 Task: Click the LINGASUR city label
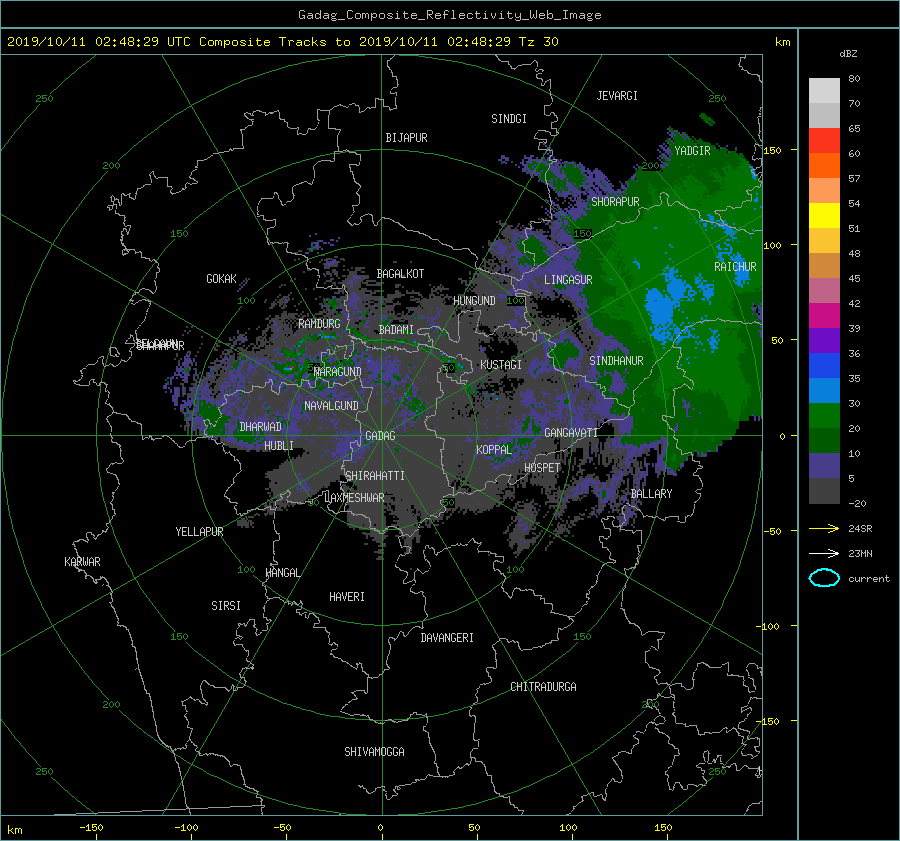point(568,280)
